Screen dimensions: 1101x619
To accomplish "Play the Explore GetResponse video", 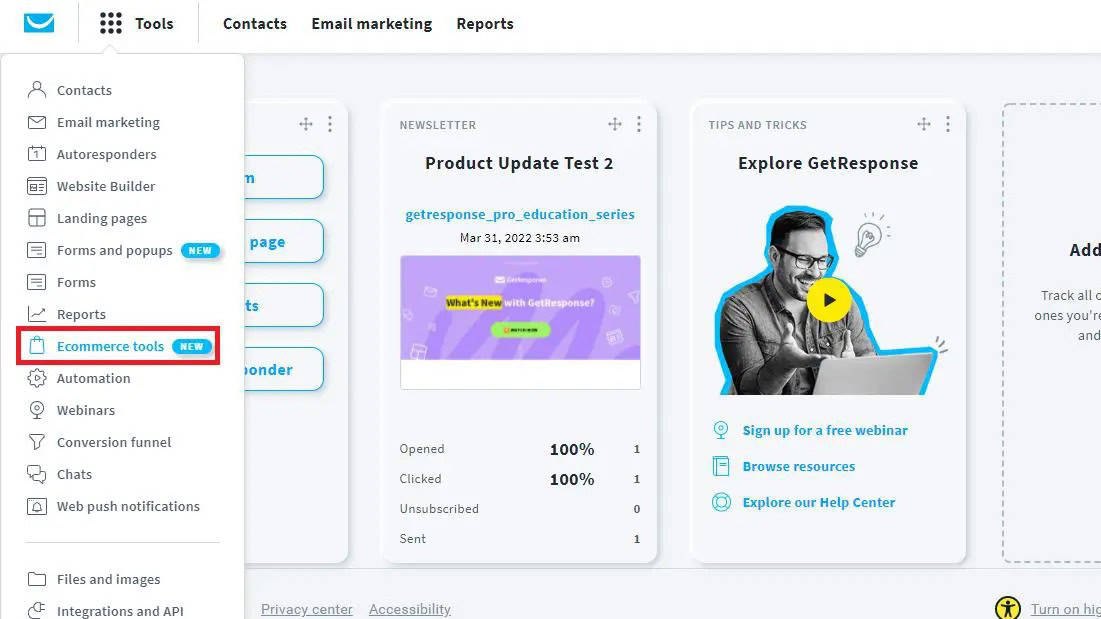I will click(829, 299).
